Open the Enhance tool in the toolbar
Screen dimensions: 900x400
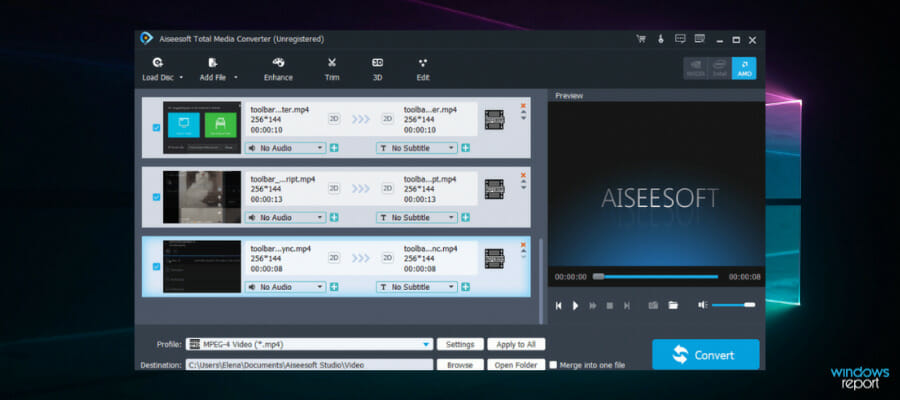coord(278,69)
